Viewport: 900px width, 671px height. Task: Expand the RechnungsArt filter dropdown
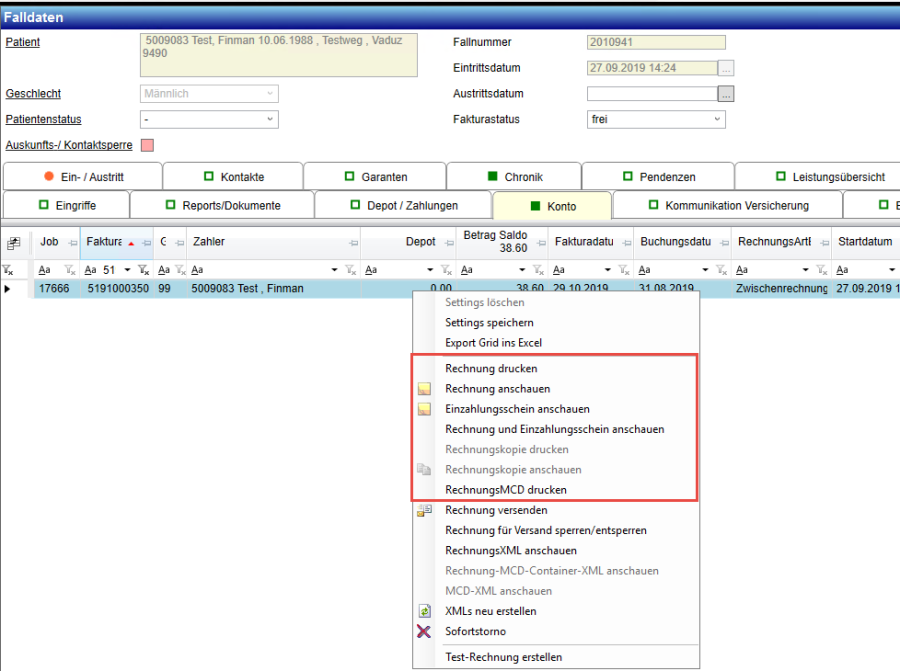806,270
